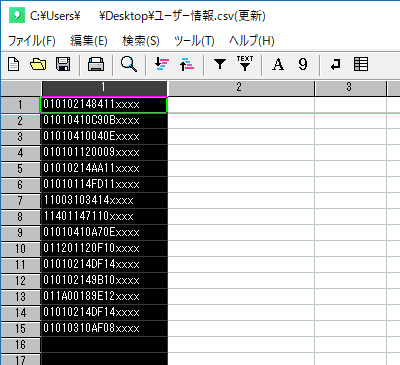
Task: Print the sheet using the printer icon
Action: (x=96, y=64)
